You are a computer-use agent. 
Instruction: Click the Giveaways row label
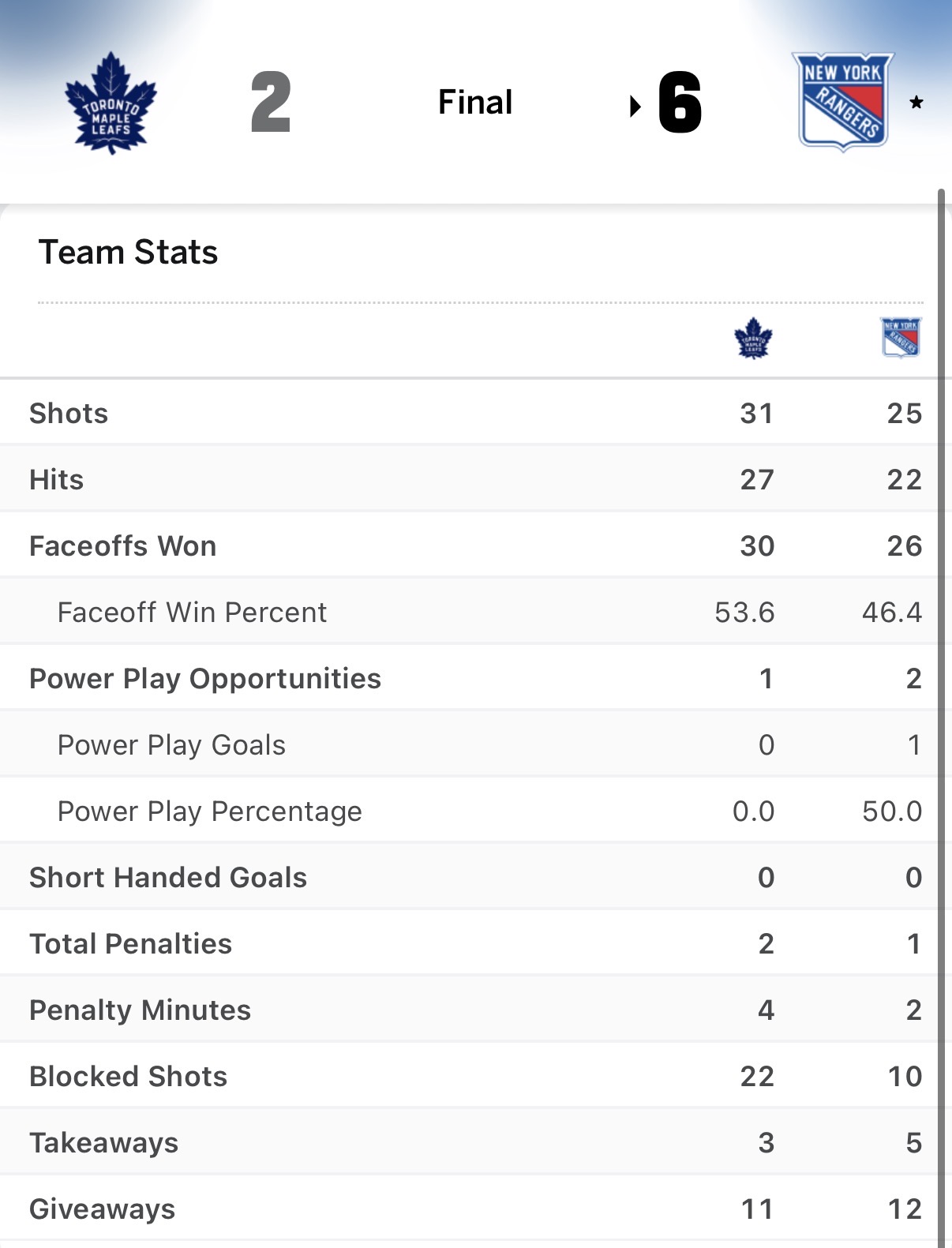pos(103,1209)
